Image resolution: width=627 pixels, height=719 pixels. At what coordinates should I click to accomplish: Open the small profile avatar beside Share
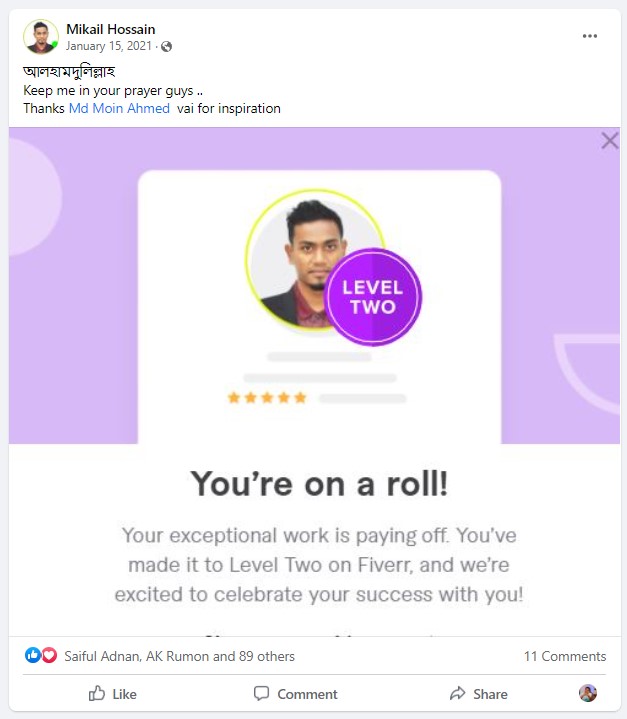pyautogui.click(x=588, y=693)
